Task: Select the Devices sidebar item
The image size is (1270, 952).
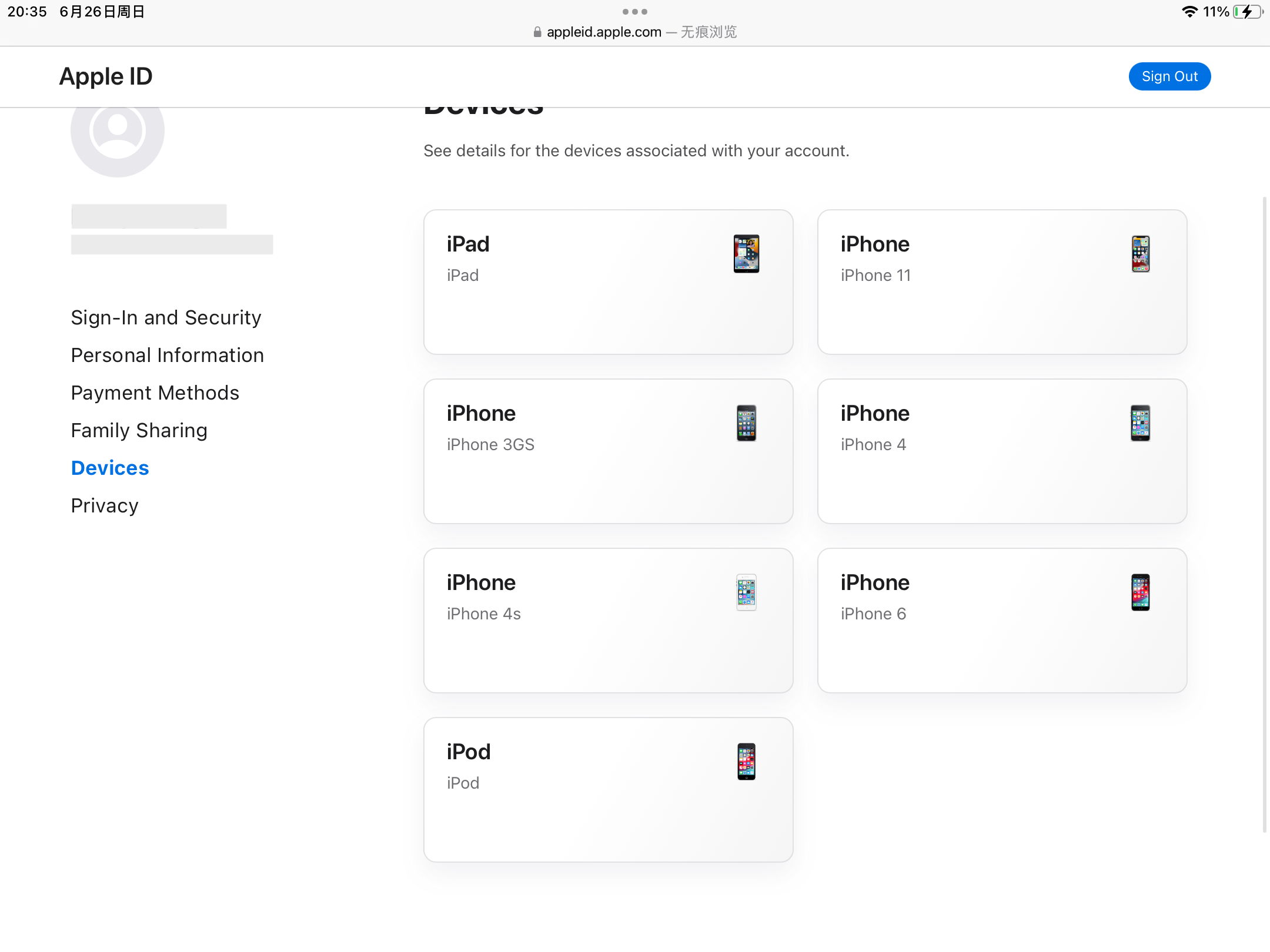Action: tap(110, 468)
